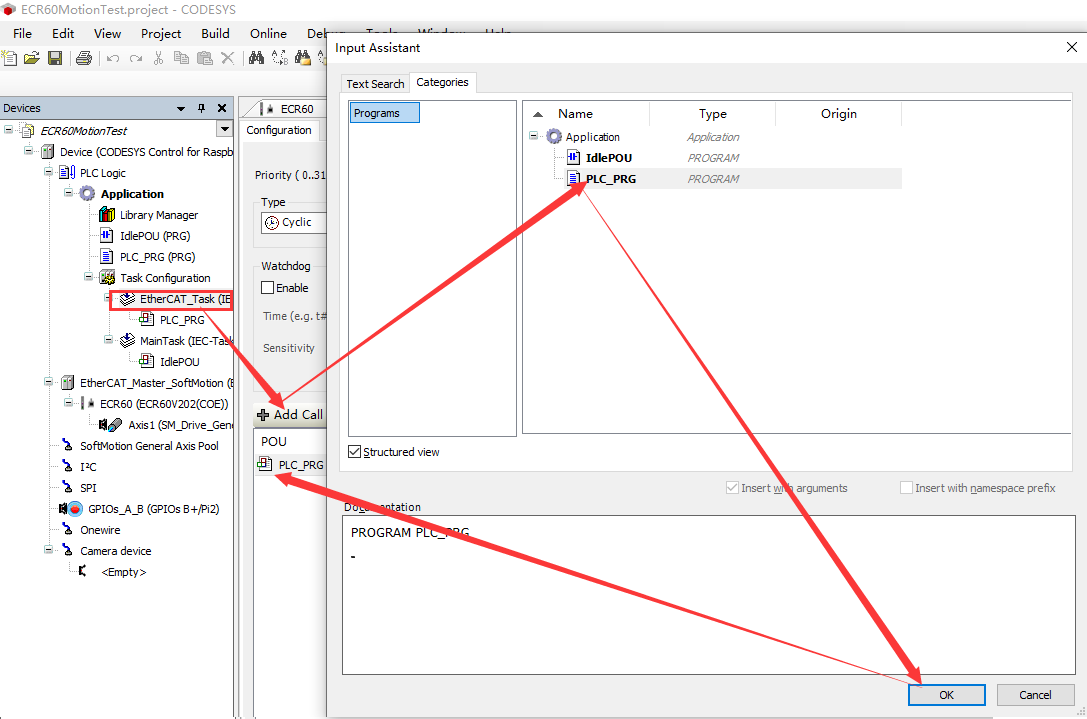
Task: Switch to the Categories tab
Action: [442, 83]
